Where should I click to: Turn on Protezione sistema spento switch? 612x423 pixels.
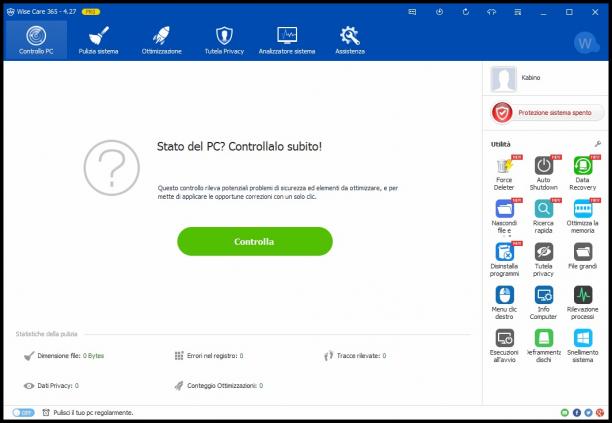pos(547,113)
